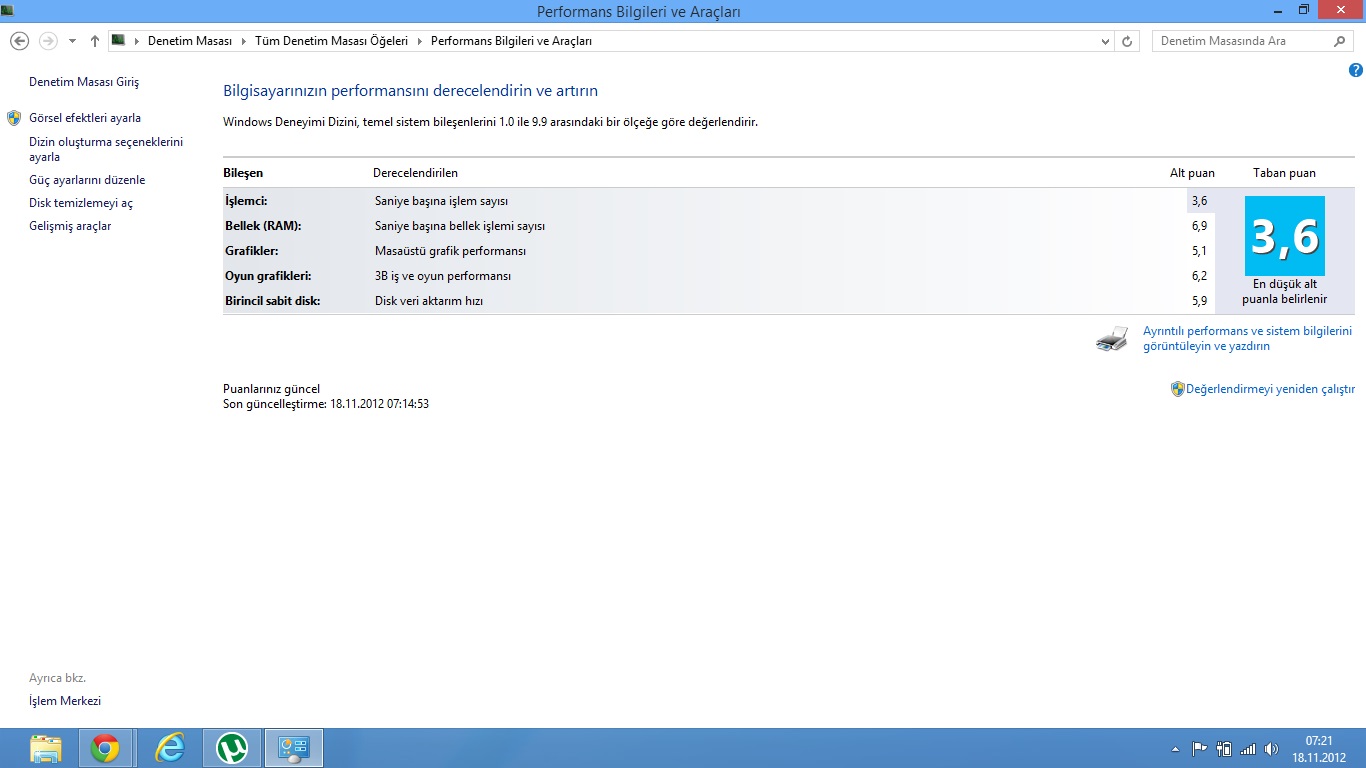Select the 'Birincil sabit disk:' row label

click(273, 301)
